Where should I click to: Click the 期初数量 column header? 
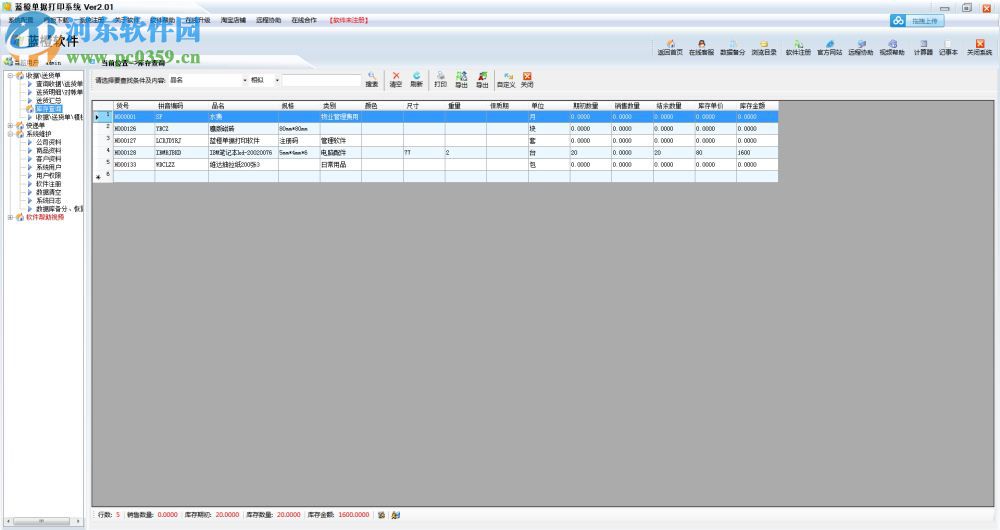pyautogui.click(x=591, y=106)
